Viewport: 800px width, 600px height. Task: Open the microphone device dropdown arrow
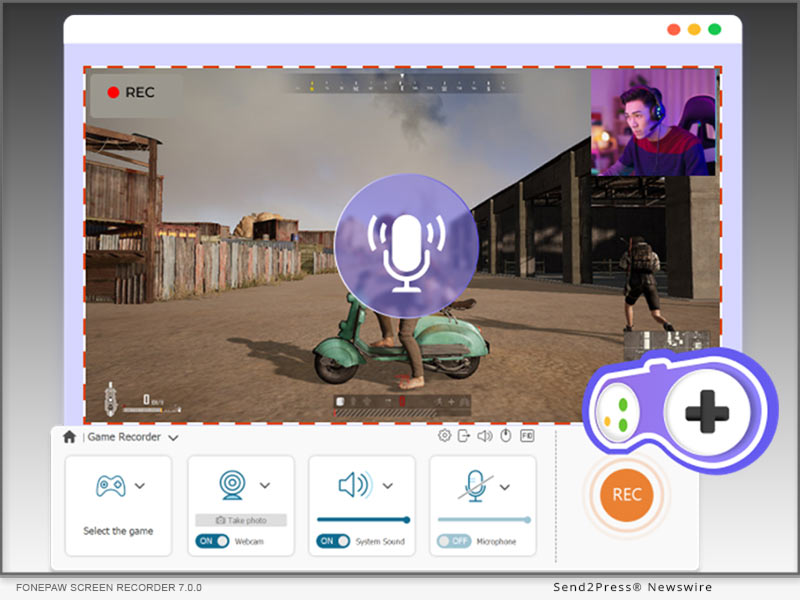point(505,487)
